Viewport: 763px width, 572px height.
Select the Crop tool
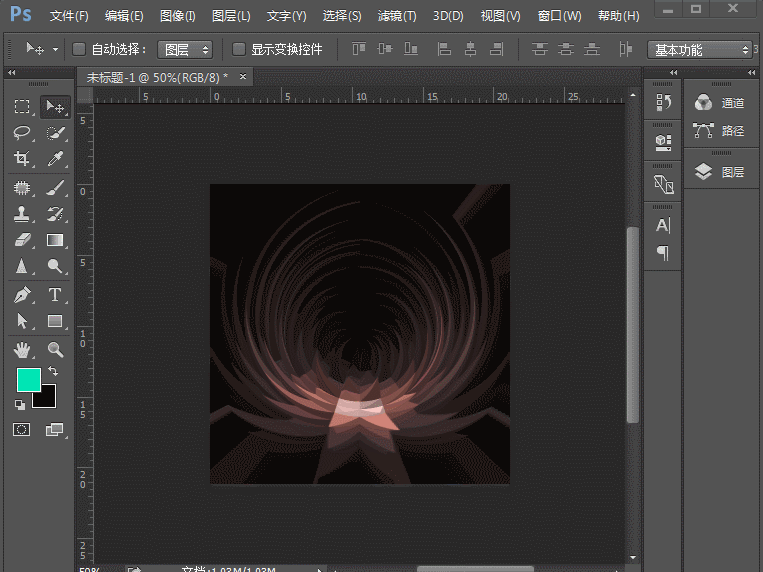tap(22, 159)
